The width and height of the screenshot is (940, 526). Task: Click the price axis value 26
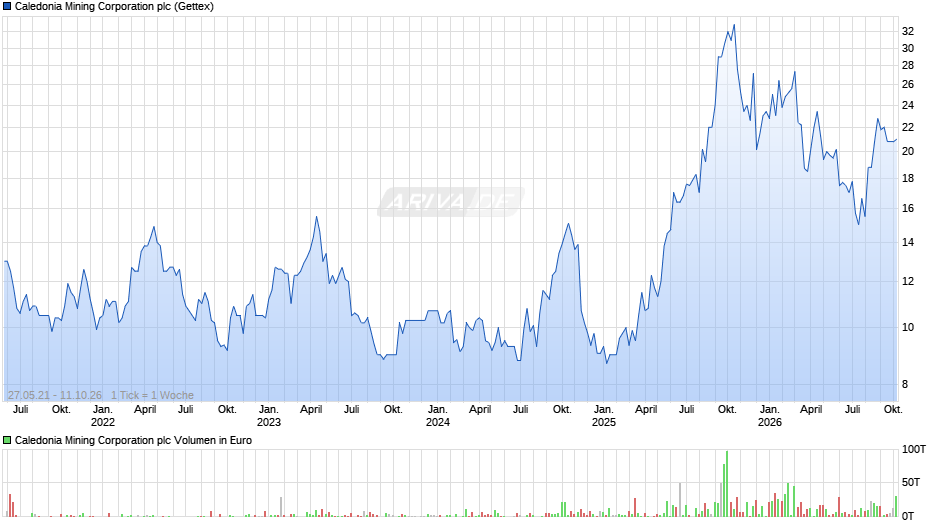908,85
